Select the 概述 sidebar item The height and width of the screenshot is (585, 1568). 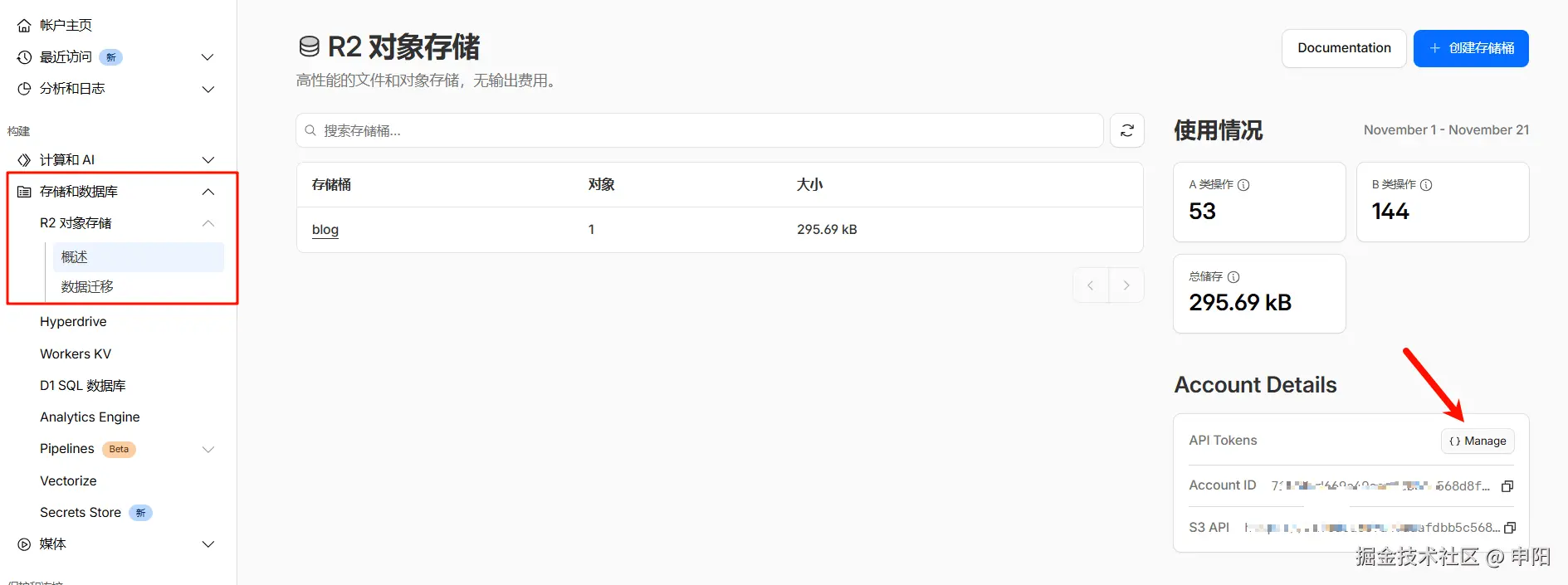point(139,257)
